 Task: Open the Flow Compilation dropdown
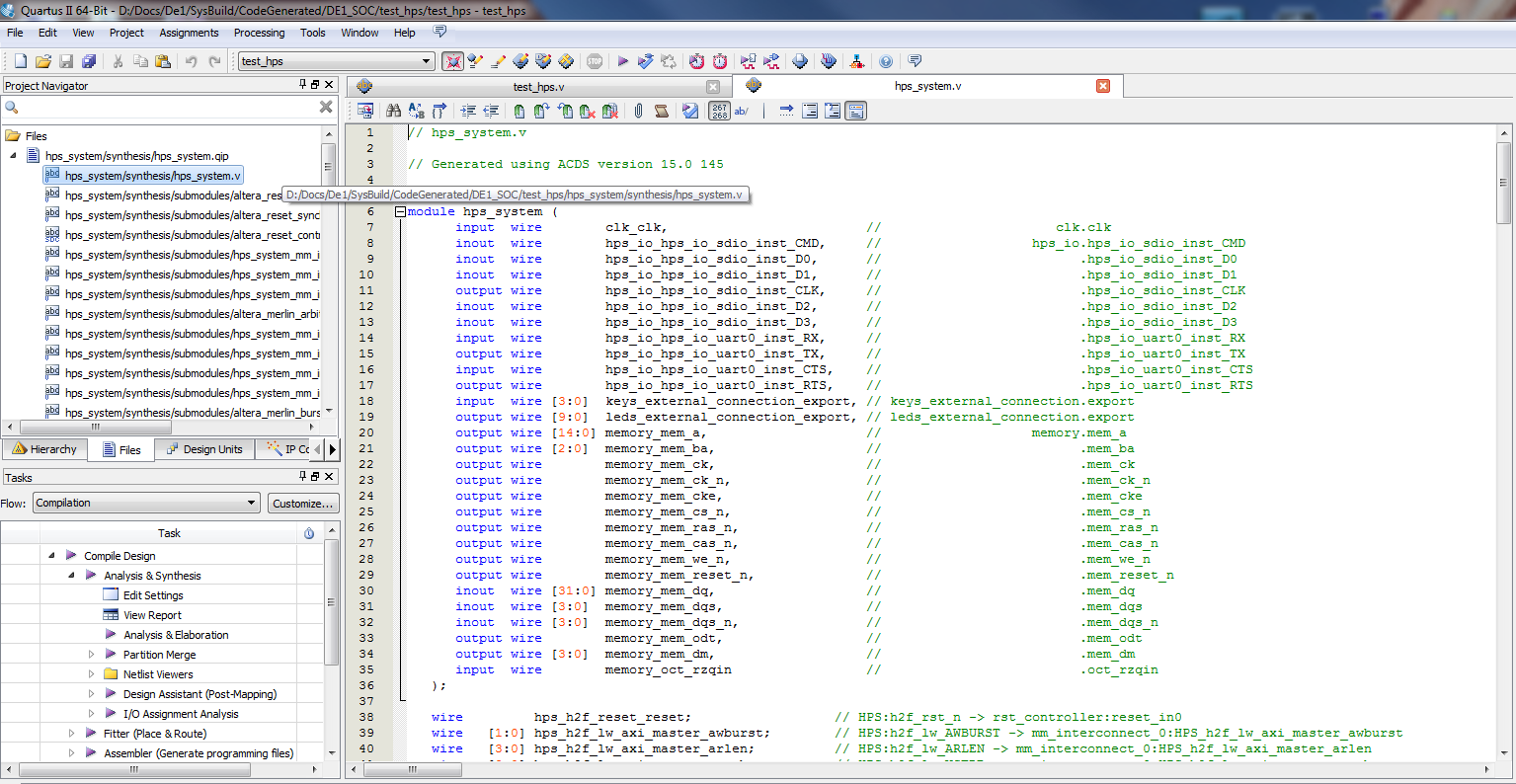[x=252, y=503]
